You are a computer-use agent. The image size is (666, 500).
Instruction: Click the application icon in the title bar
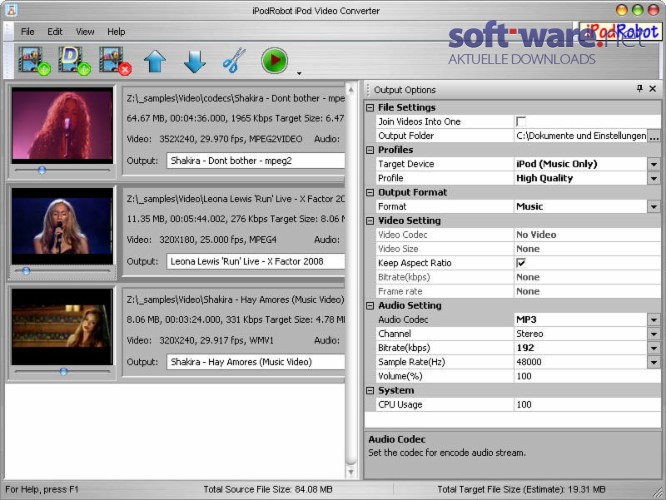click(x=11, y=10)
